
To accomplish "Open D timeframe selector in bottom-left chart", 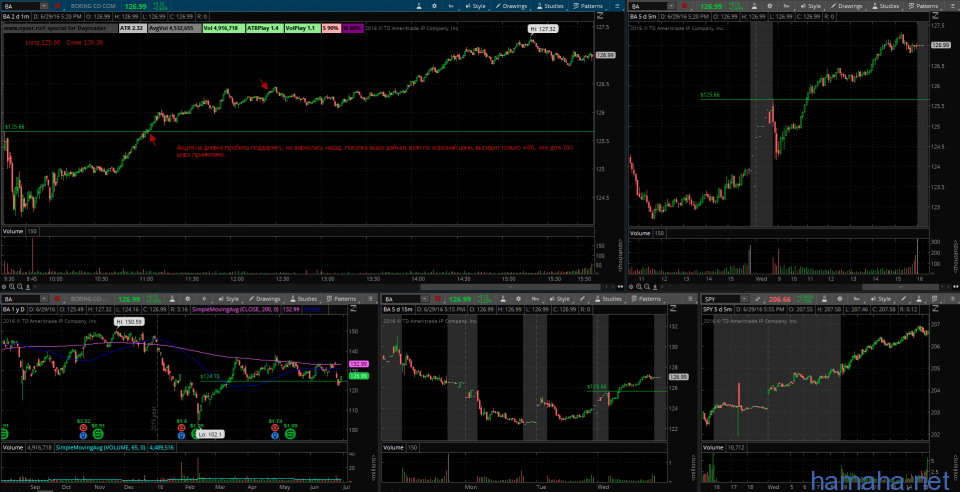I will tap(204, 299).
